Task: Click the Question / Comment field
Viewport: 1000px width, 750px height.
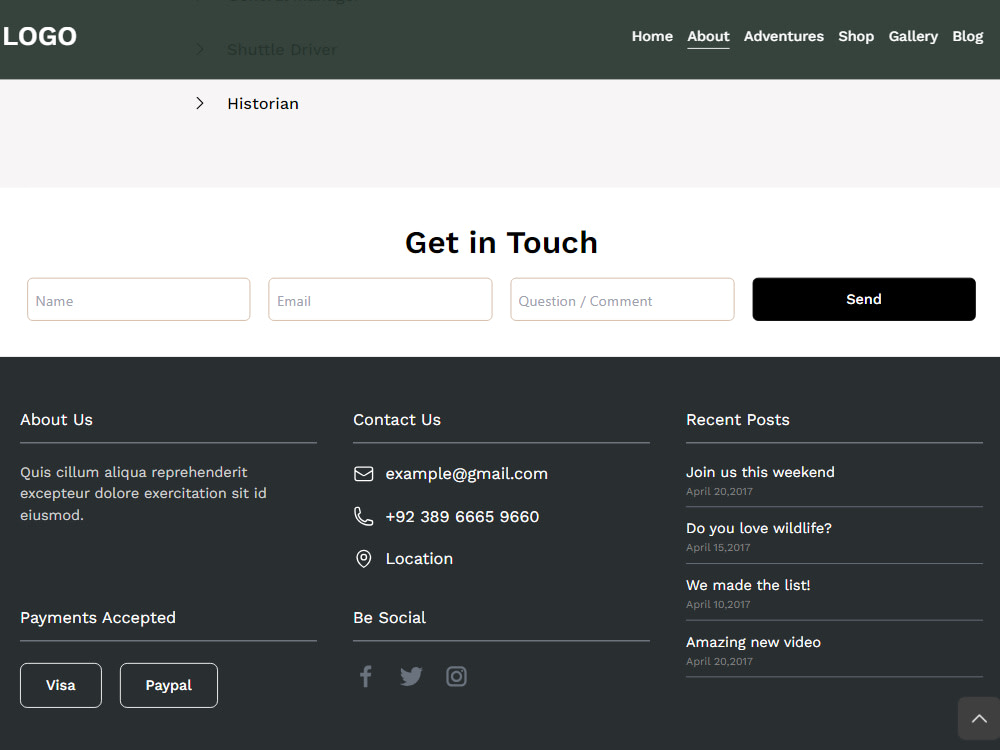Action: point(622,299)
